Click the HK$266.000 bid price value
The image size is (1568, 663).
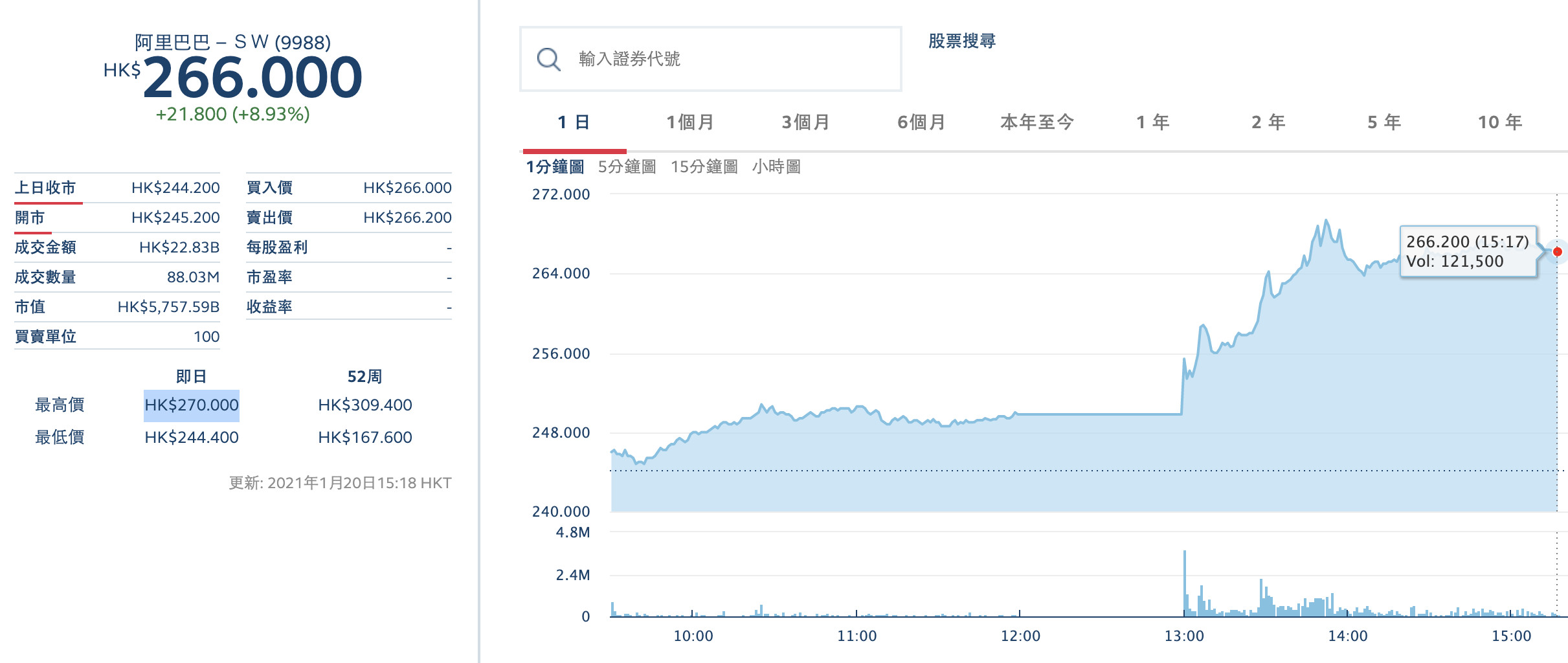pos(407,188)
